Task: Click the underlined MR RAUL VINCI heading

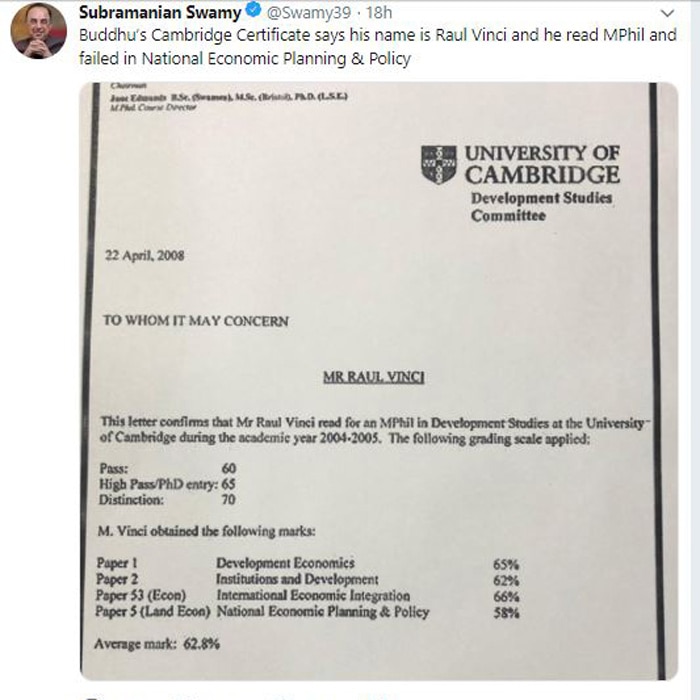Action: 374,378
